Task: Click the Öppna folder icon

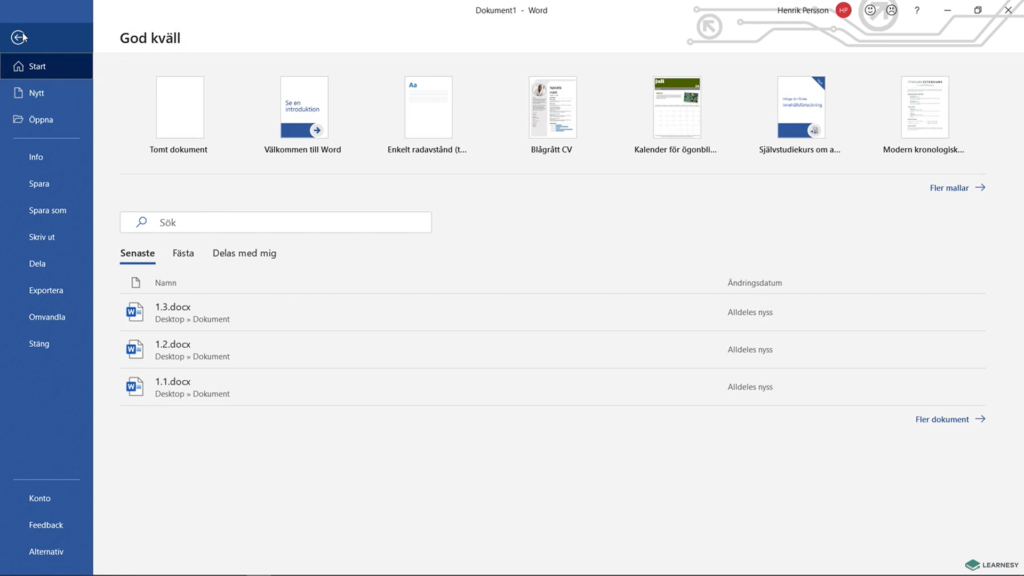Action: (x=18, y=120)
